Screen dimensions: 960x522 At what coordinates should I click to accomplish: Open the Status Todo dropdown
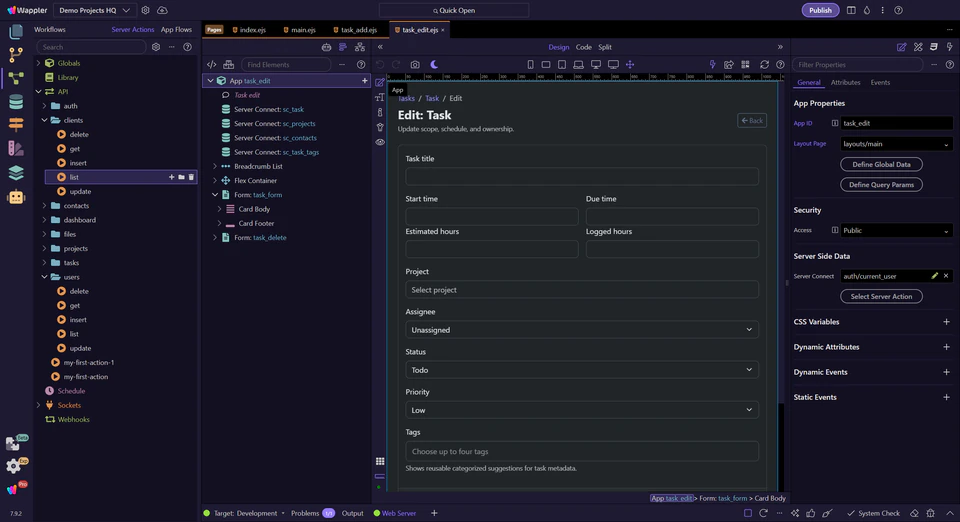[582, 370]
